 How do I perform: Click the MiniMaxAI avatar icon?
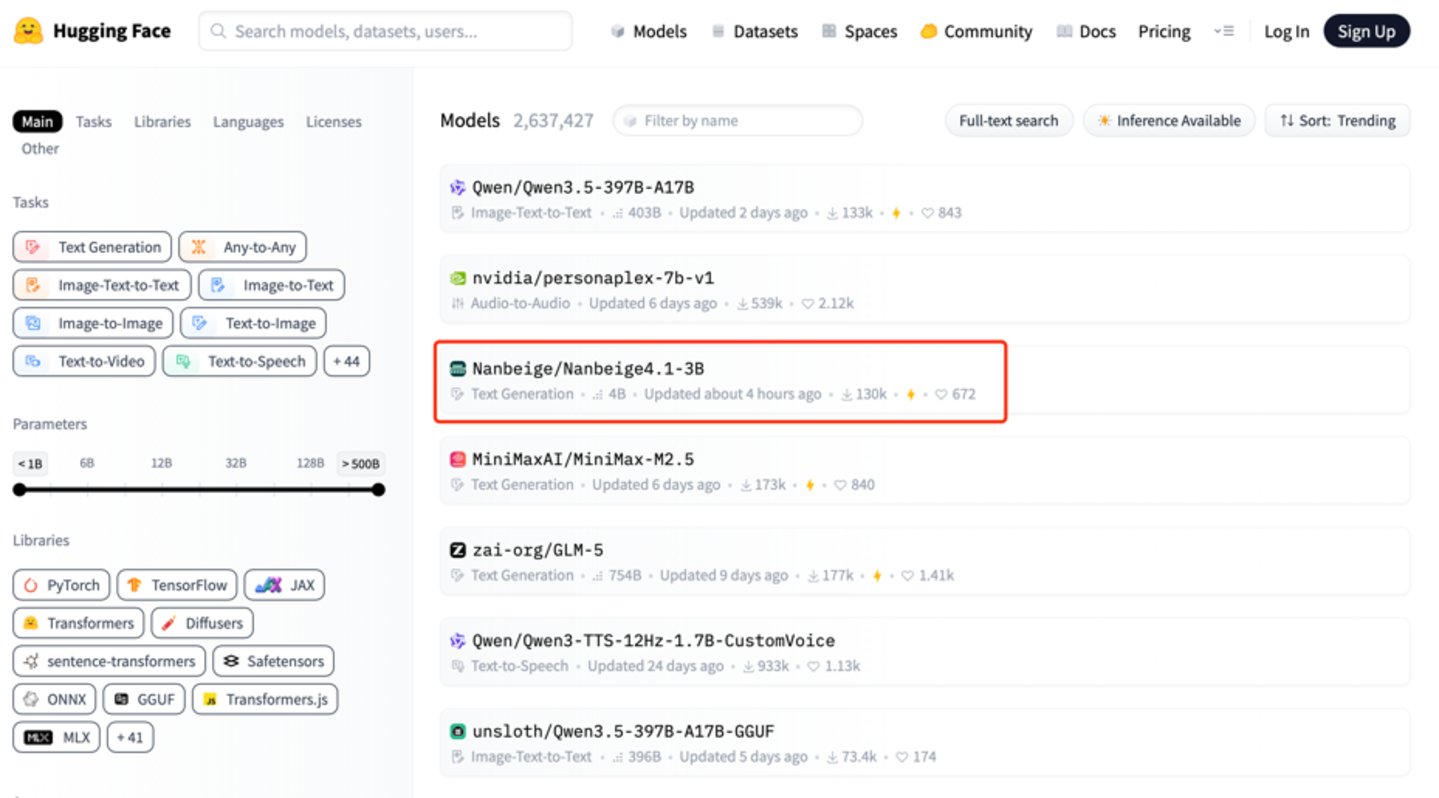pos(458,459)
